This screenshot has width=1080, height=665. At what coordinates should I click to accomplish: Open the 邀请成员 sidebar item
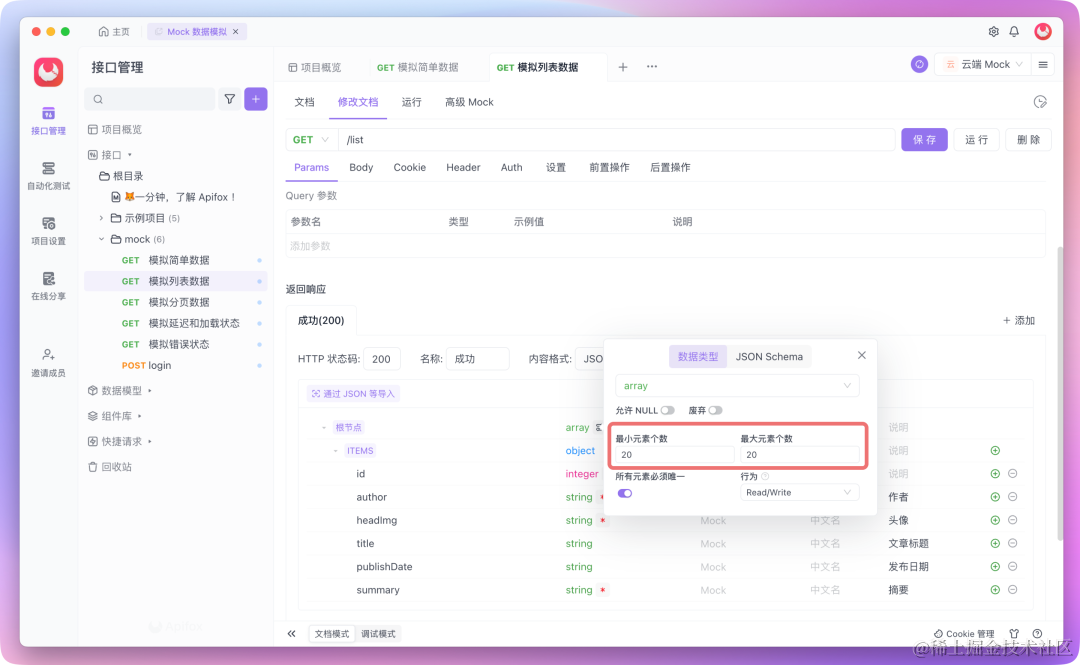(x=48, y=362)
